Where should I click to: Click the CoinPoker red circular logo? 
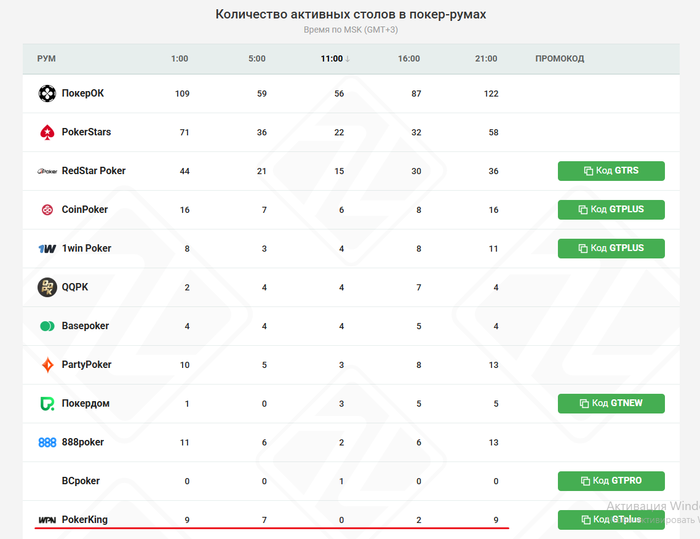pyautogui.click(x=47, y=210)
